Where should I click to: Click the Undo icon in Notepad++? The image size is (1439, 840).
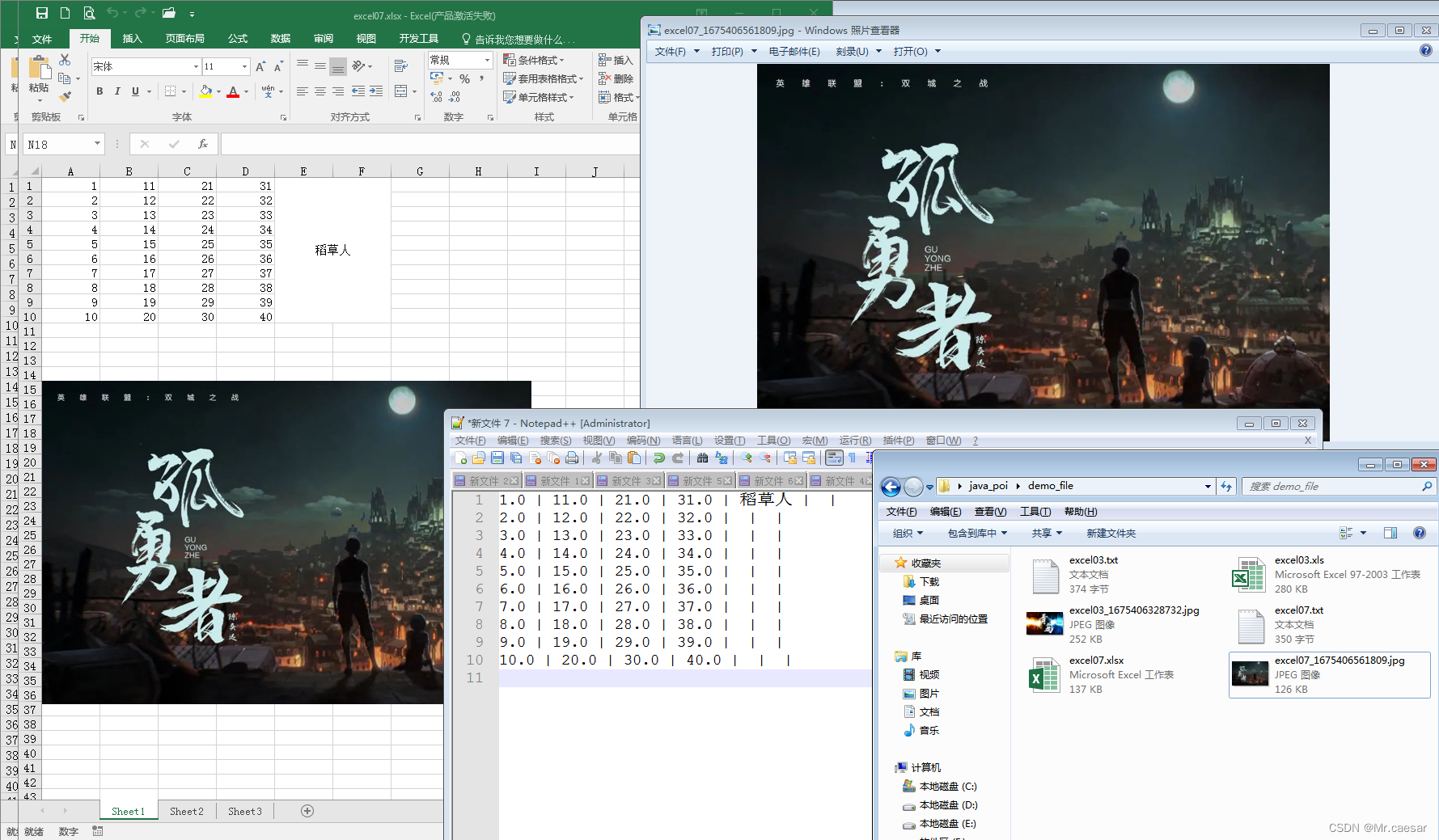click(x=659, y=458)
